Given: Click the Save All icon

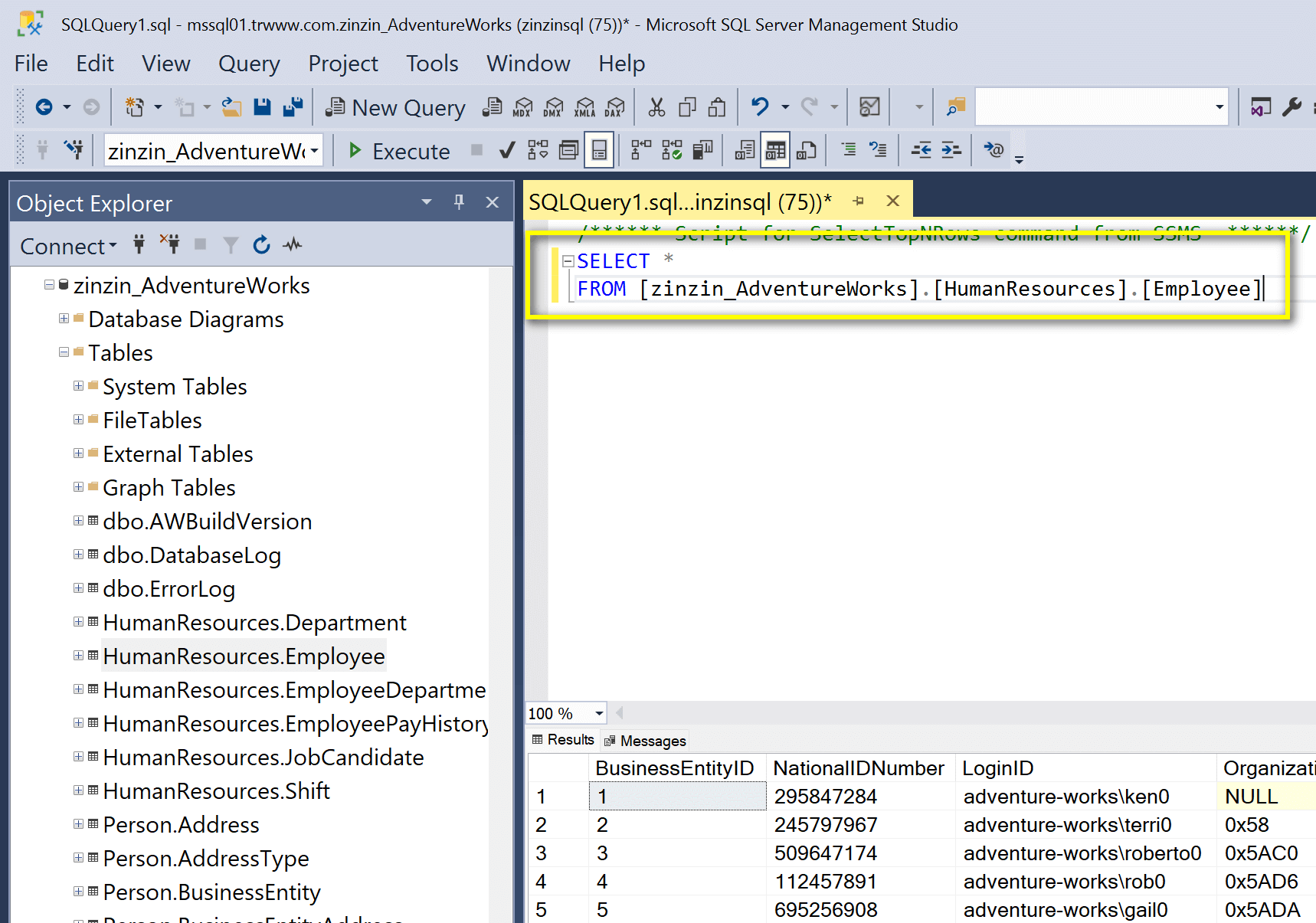Looking at the screenshot, I should [x=293, y=107].
